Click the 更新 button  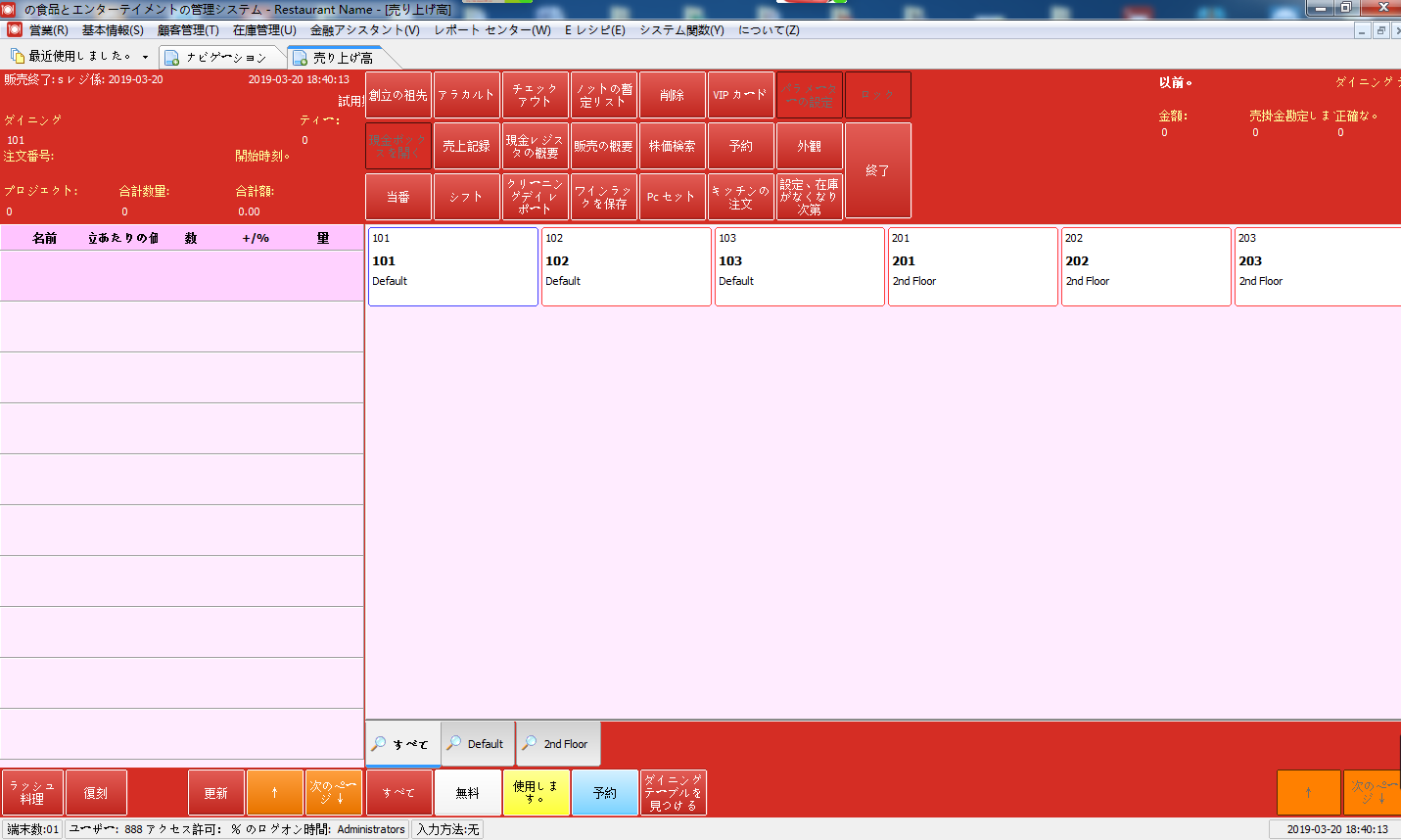click(x=216, y=793)
